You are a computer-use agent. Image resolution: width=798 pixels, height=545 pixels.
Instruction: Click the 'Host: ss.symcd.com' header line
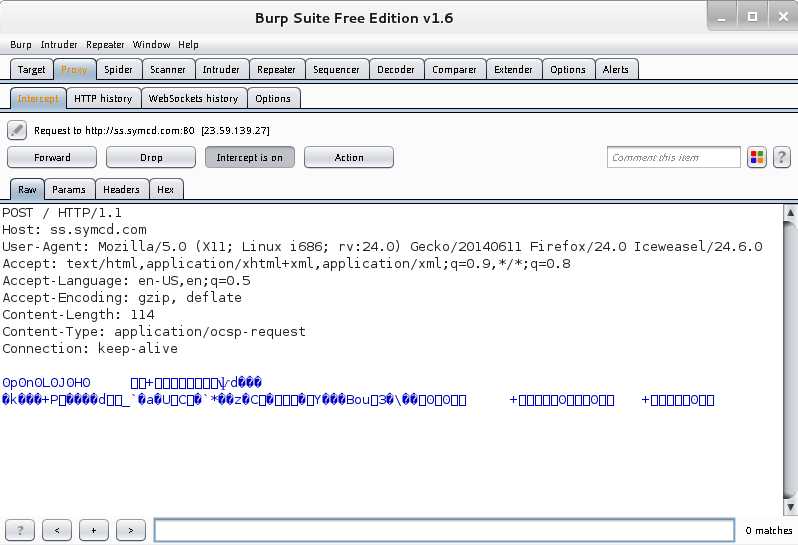point(74,230)
